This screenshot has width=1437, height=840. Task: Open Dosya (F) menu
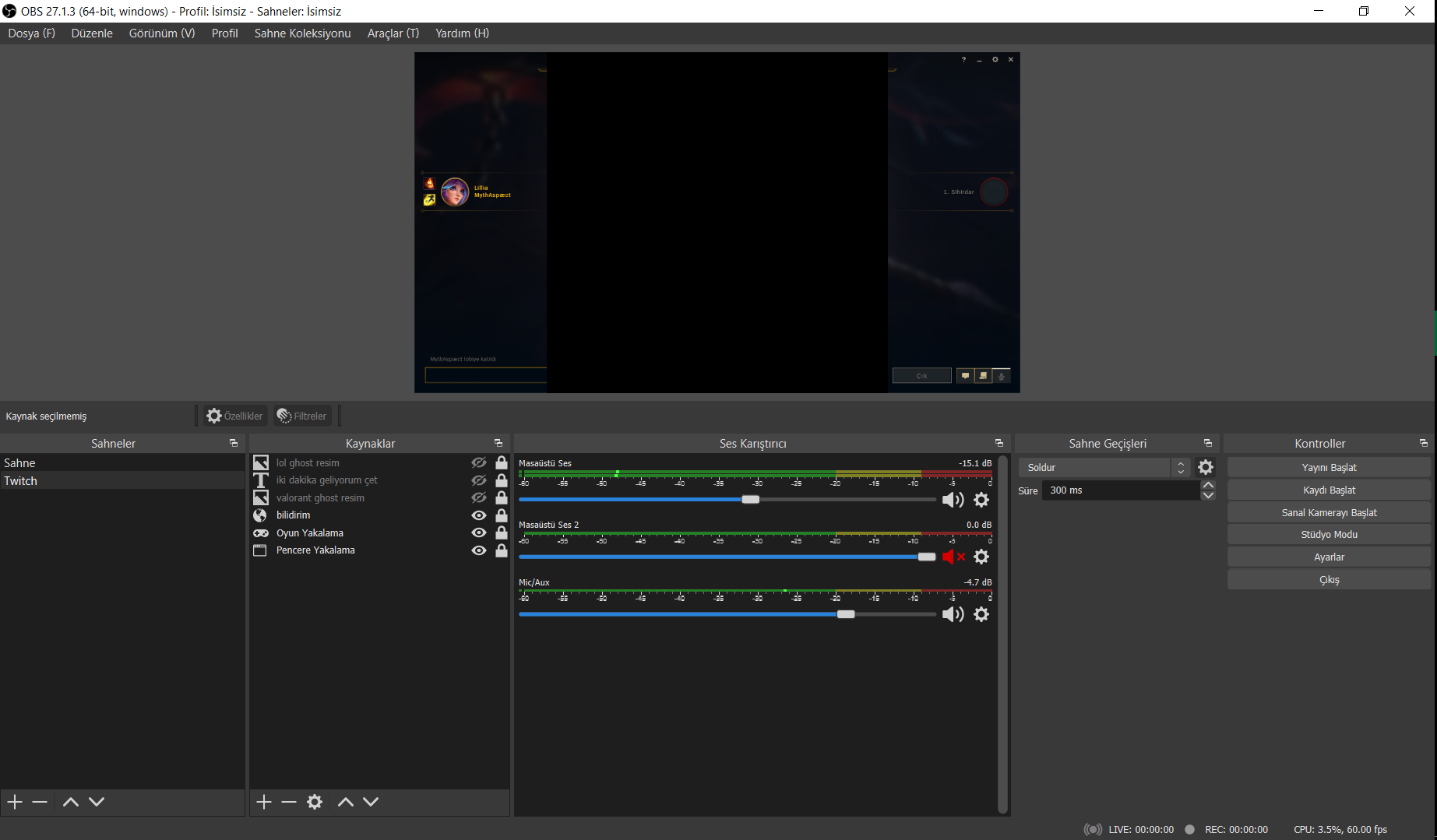32,33
